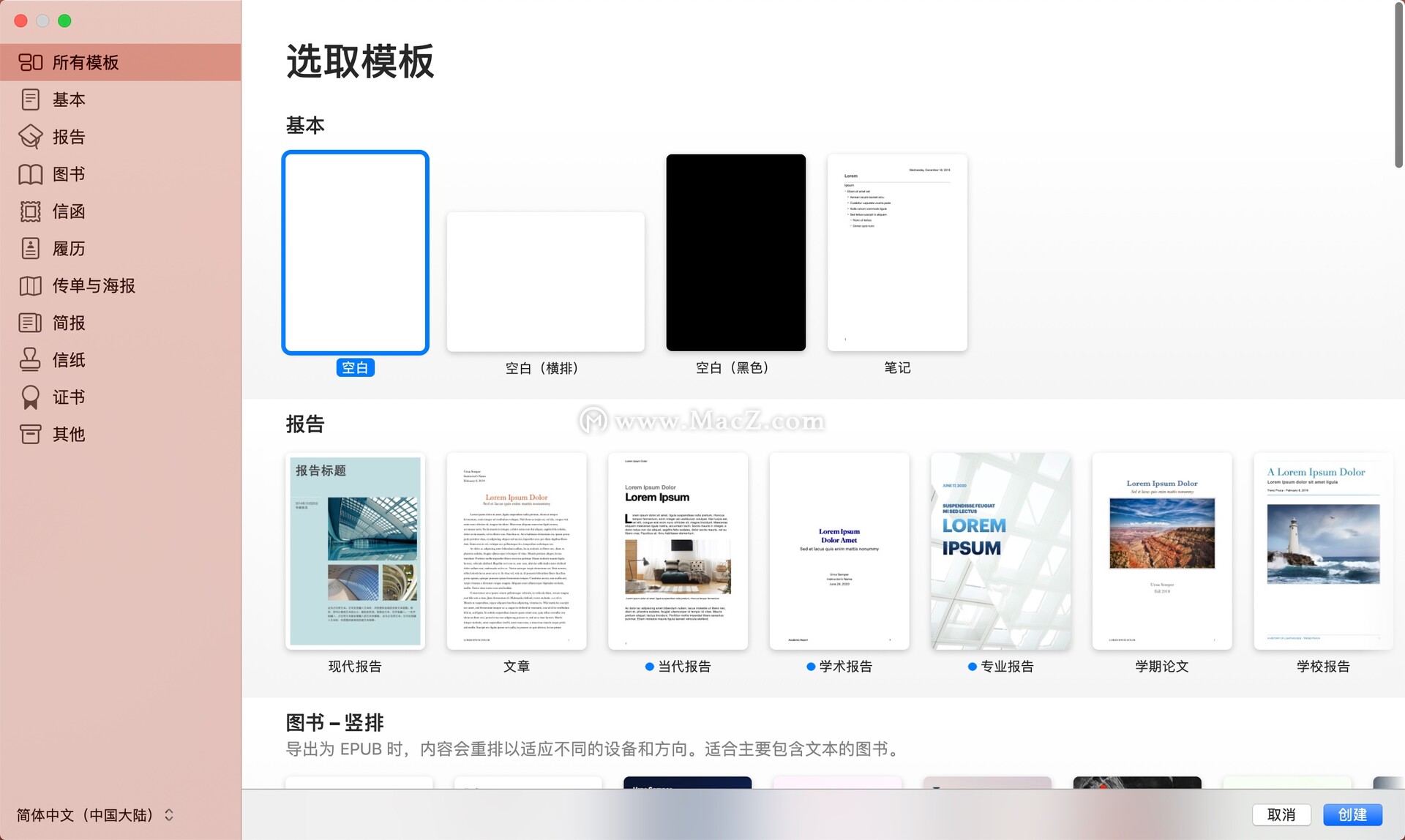Click the 空白（横排）label text

546,368
